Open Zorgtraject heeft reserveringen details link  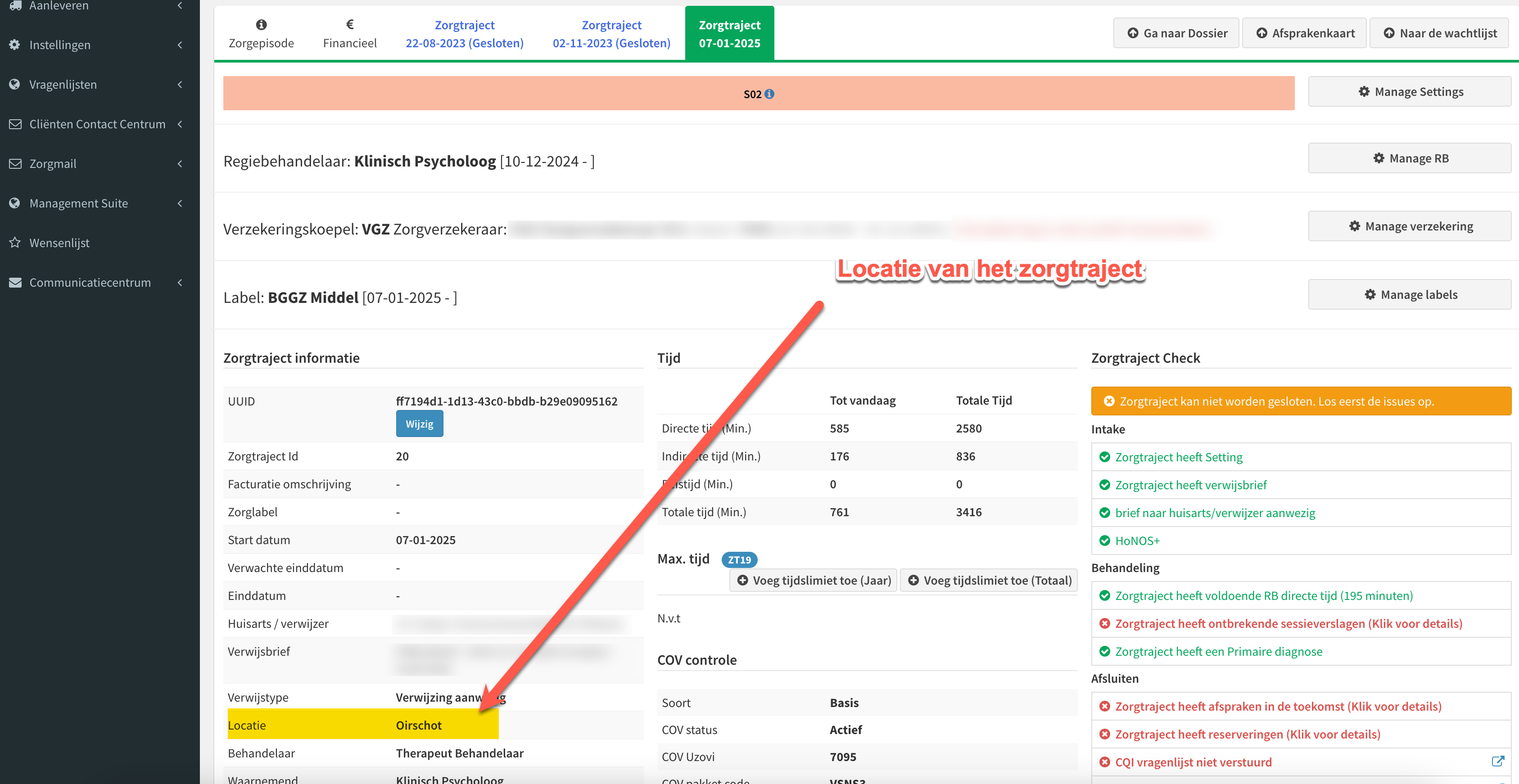(x=1247, y=734)
